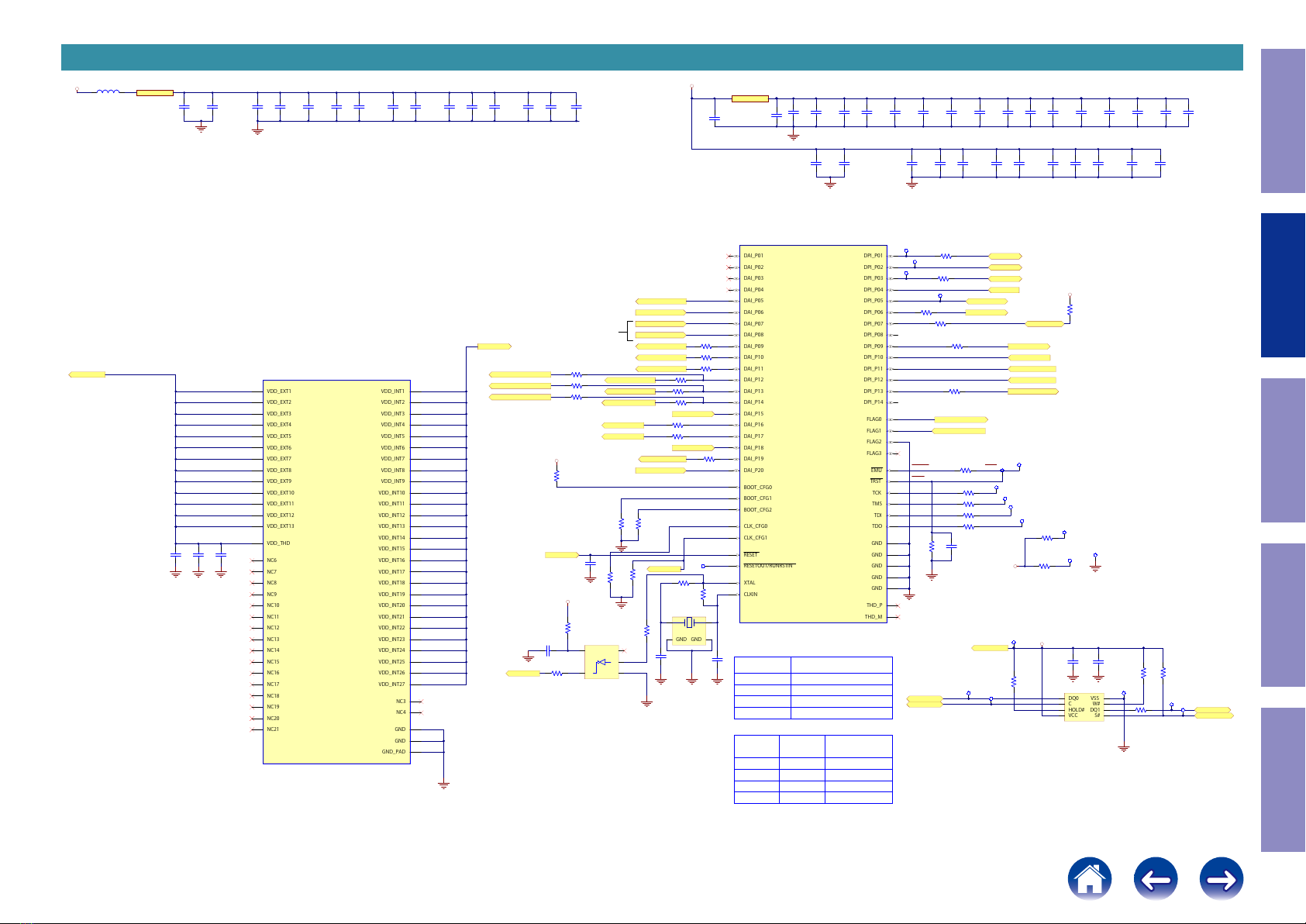Image resolution: width=1306 pixels, height=924 pixels.
Task: Click the FLAG0 pin label
Action: click(874, 419)
